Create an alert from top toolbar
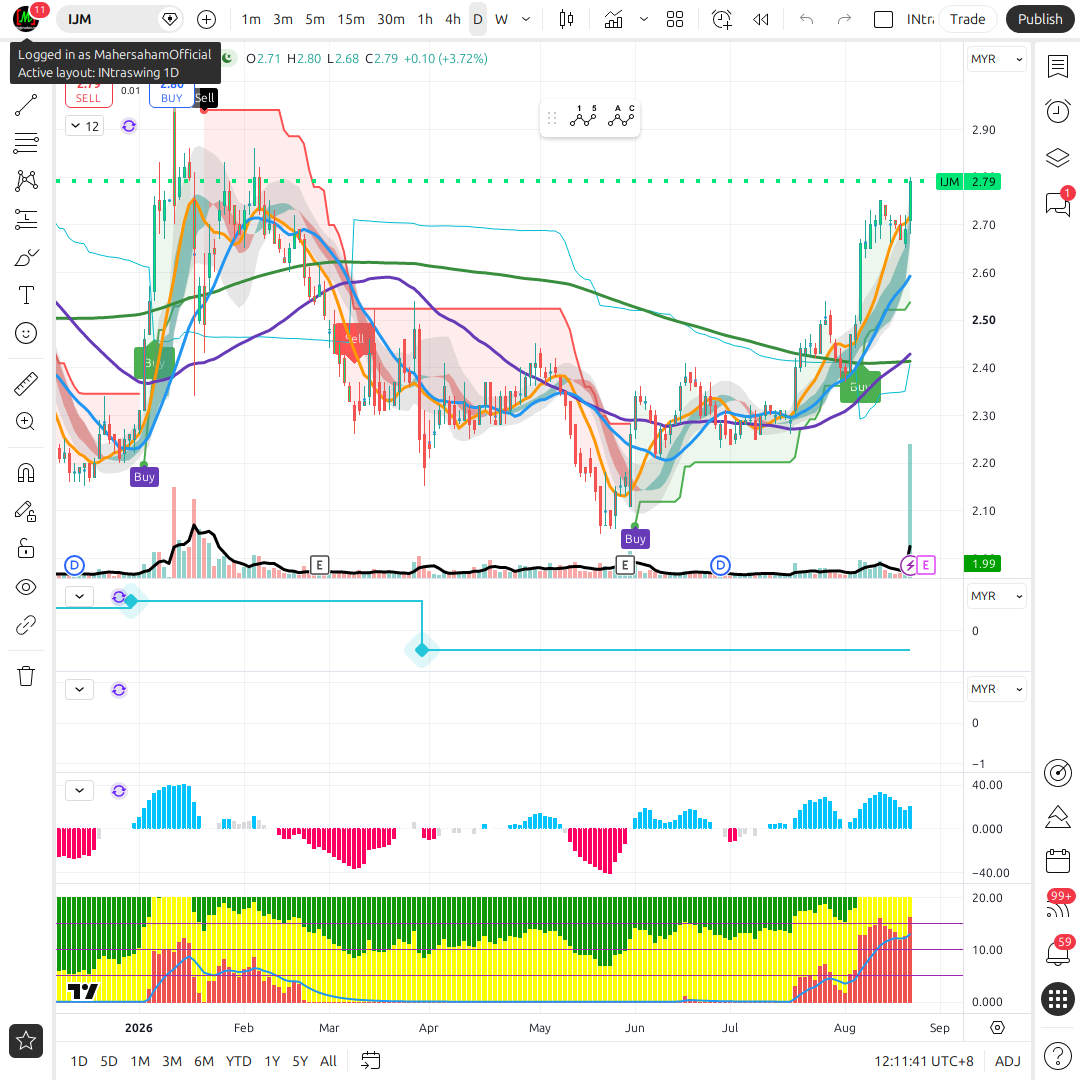1080x1080 pixels. [x=721, y=19]
